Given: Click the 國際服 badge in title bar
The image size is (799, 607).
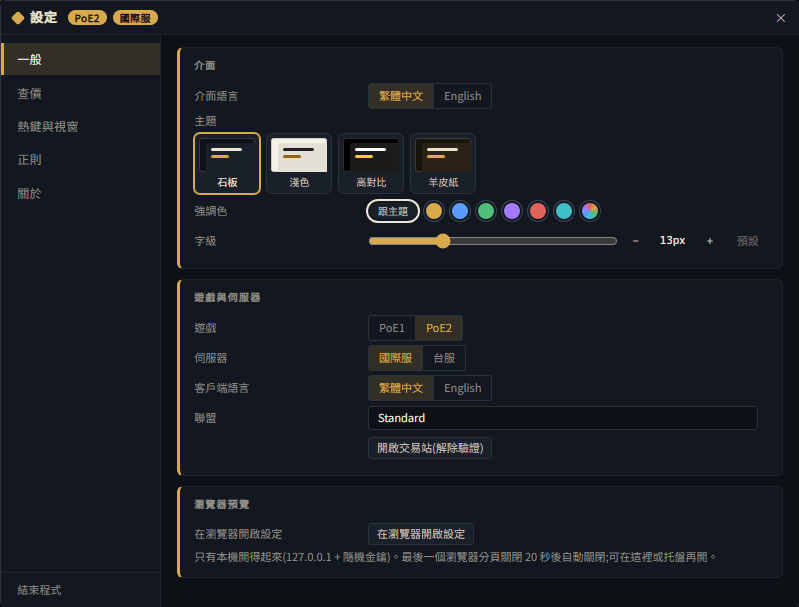Looking at the screenshot, I should (135, 18).
